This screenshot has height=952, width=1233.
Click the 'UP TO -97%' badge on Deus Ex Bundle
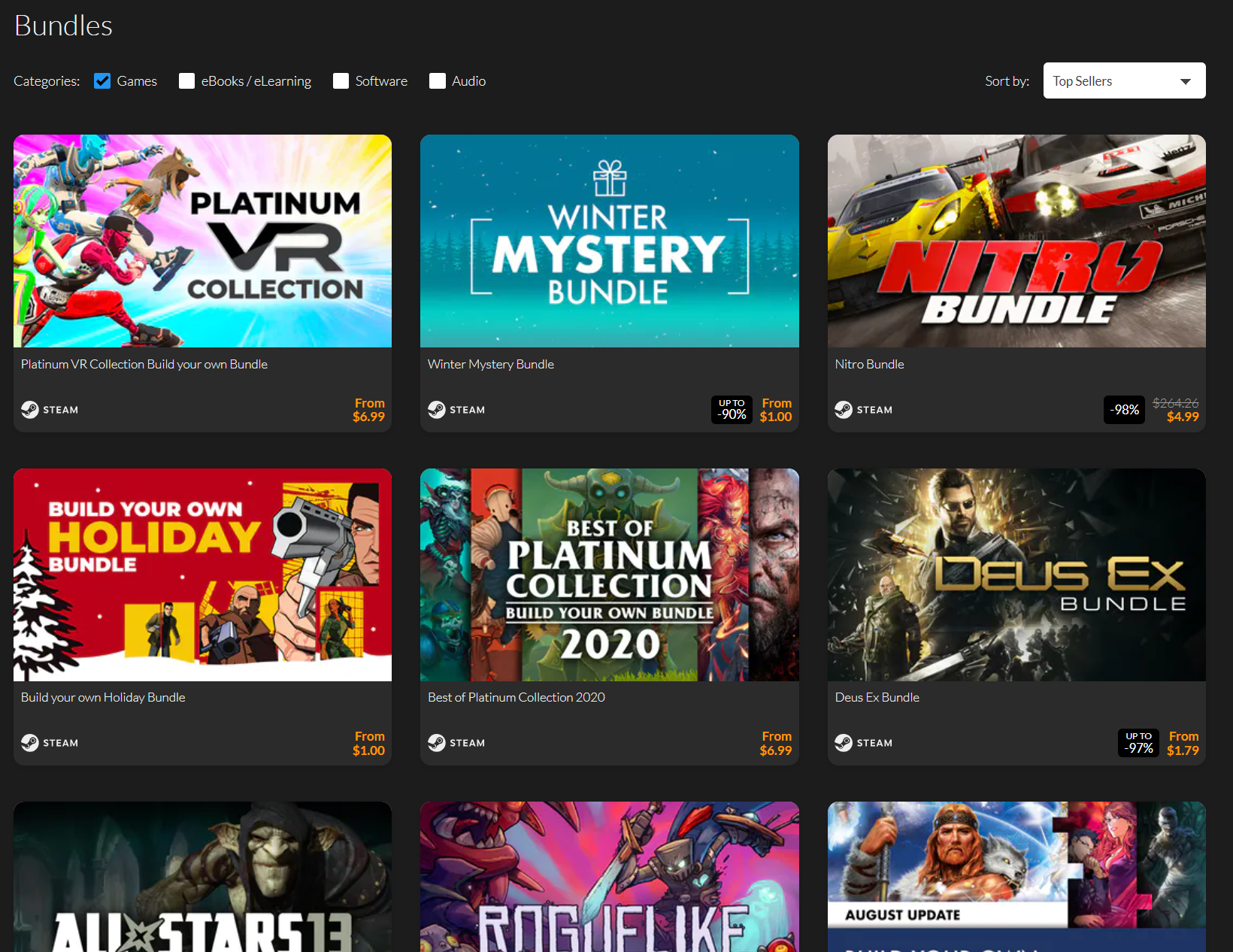tap(1138, 743)
